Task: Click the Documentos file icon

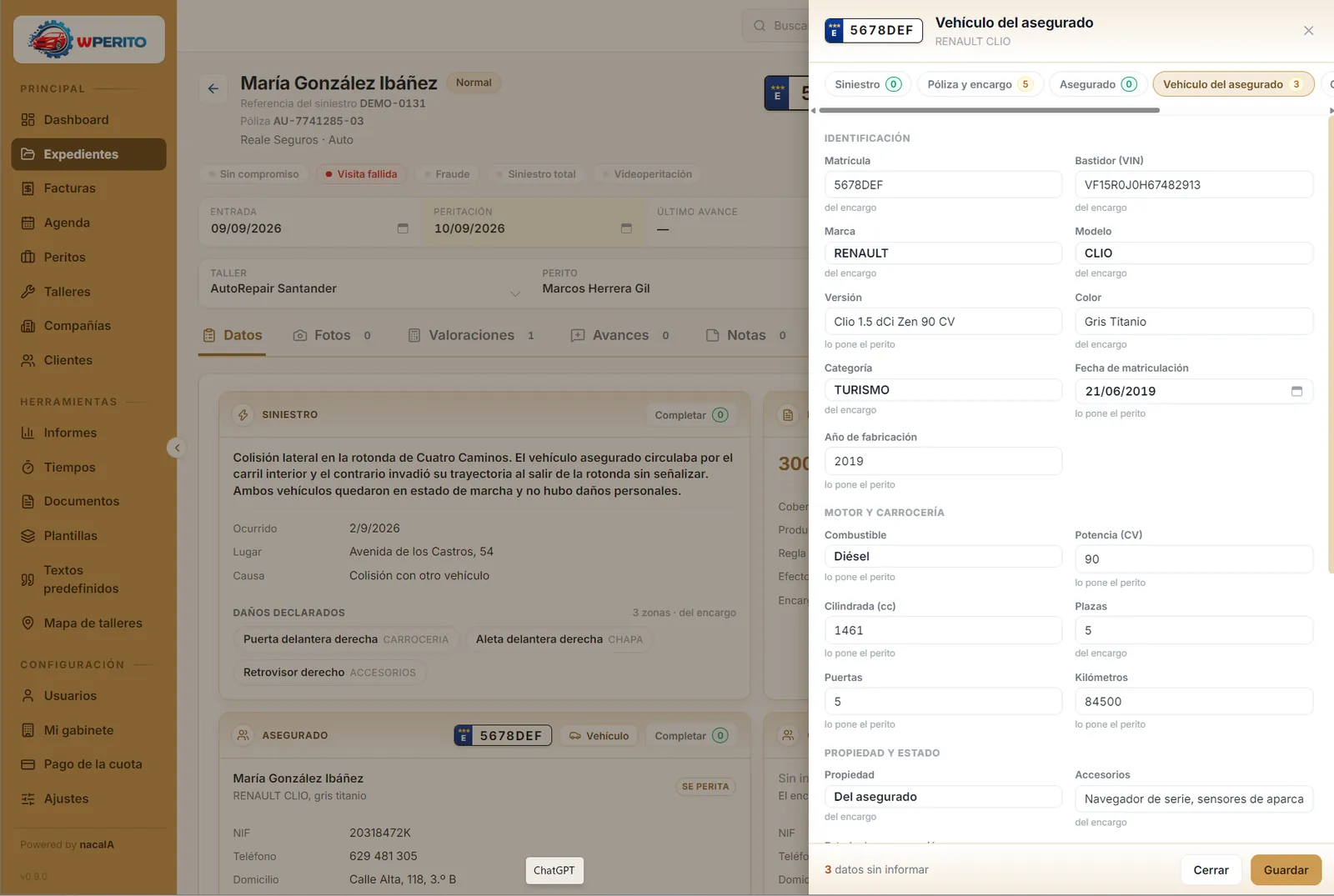Action: point(28,501)
